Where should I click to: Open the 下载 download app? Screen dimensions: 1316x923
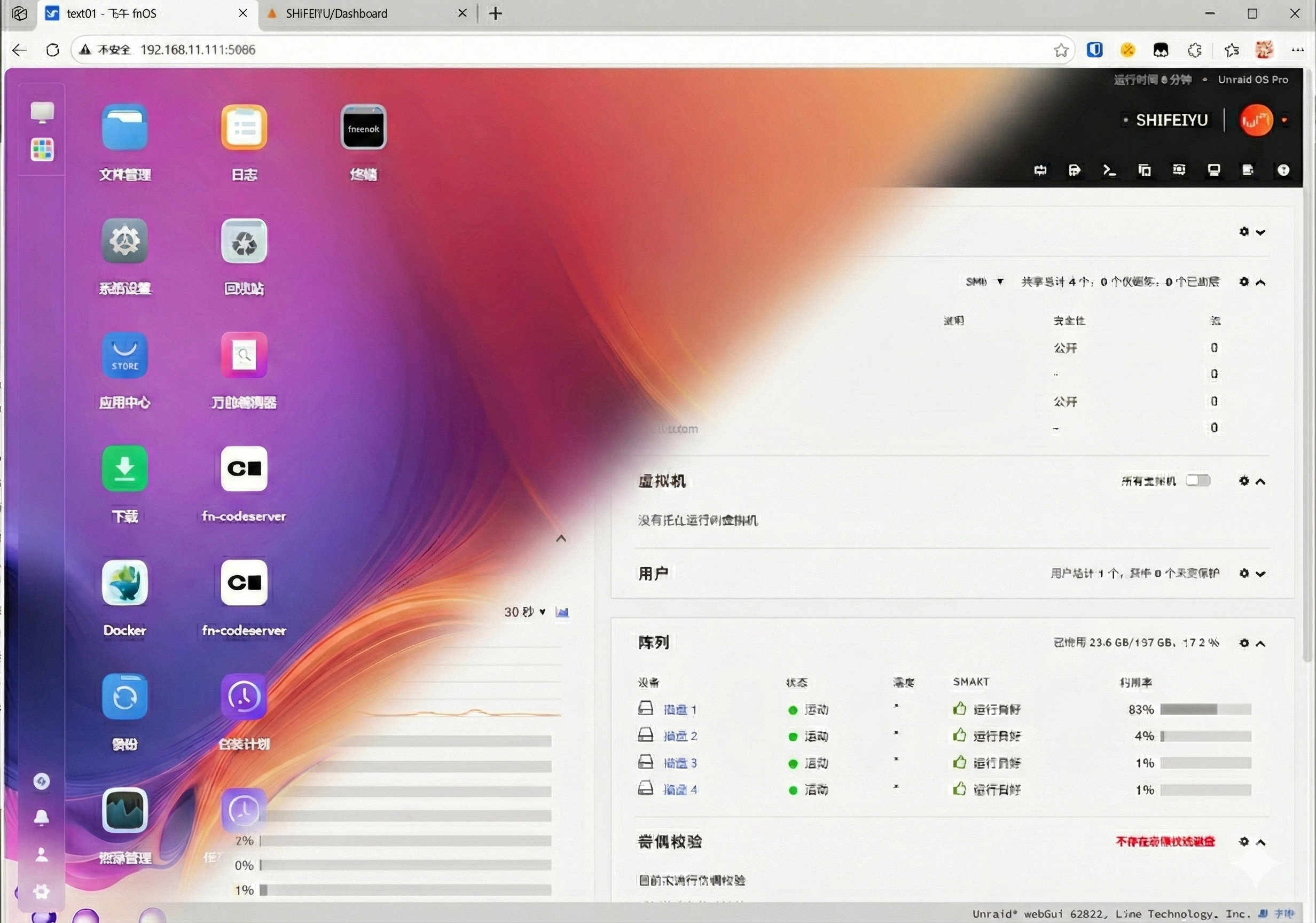click(x=124, y=469)
